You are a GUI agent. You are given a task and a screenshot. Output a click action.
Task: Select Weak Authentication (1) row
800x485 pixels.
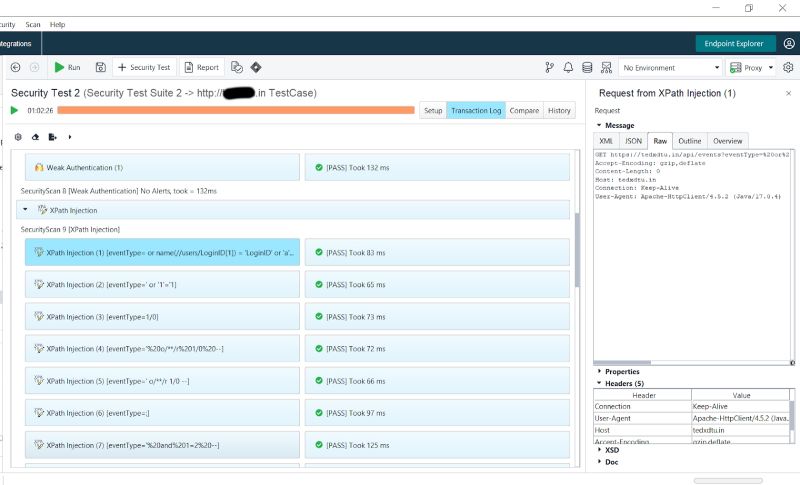point(162,167)
